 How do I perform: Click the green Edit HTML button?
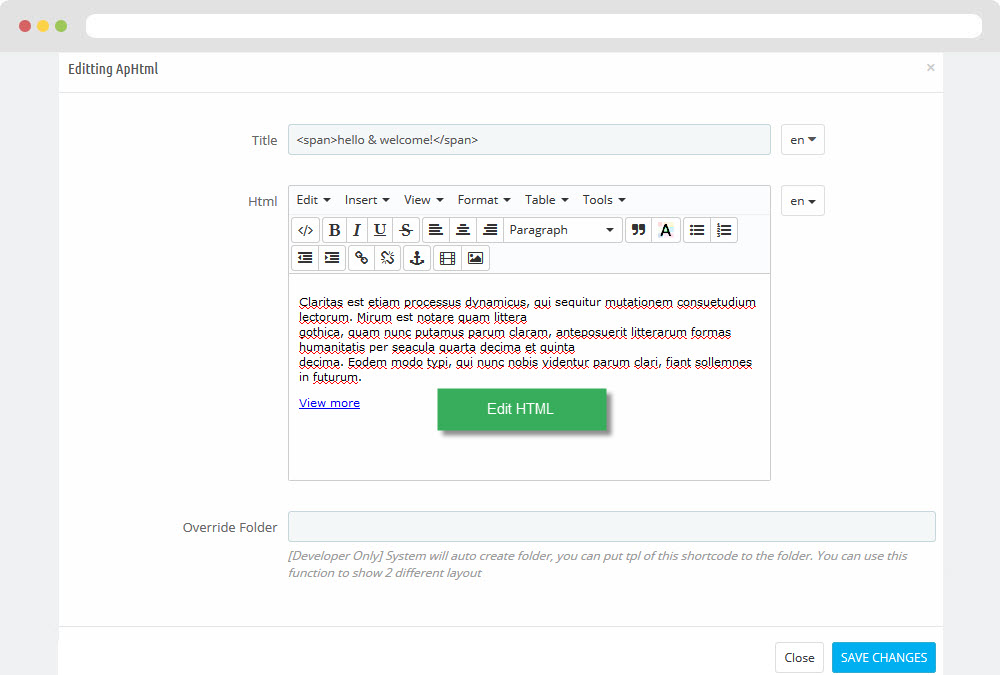click(x=522, y=409)
